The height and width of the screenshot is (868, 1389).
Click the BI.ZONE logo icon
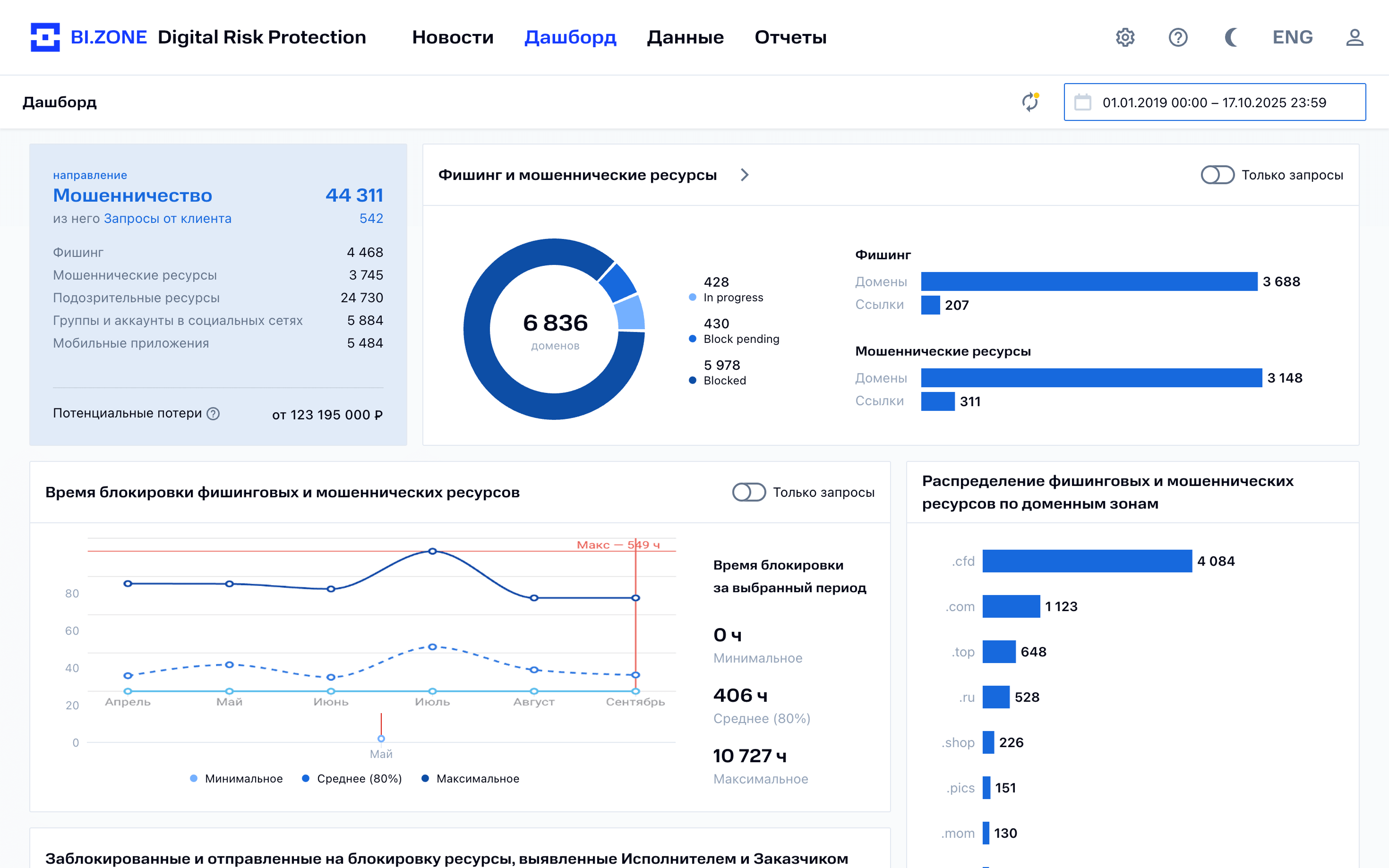[45, 37]
